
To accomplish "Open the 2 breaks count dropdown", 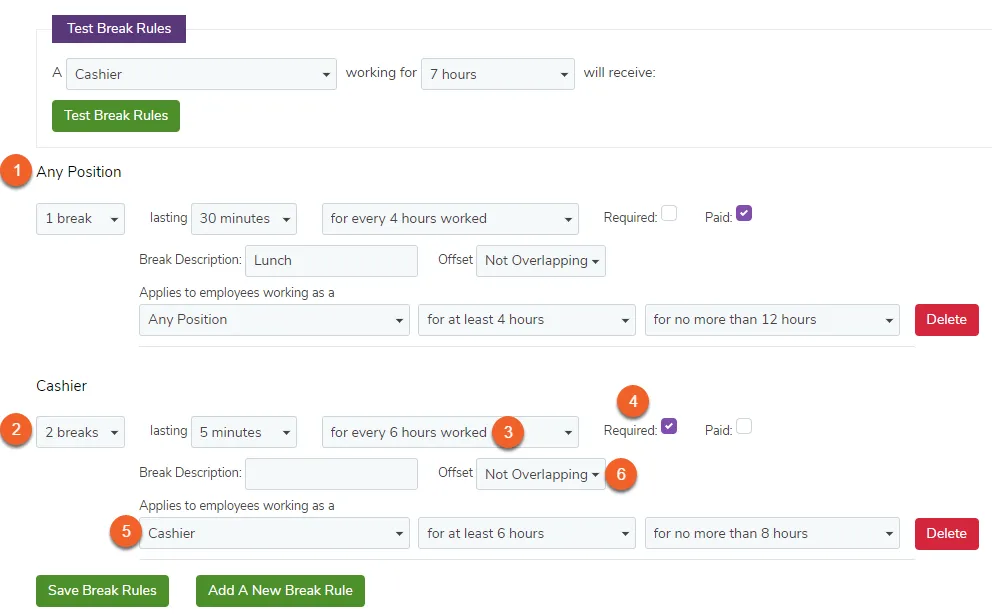I will 80,432.
